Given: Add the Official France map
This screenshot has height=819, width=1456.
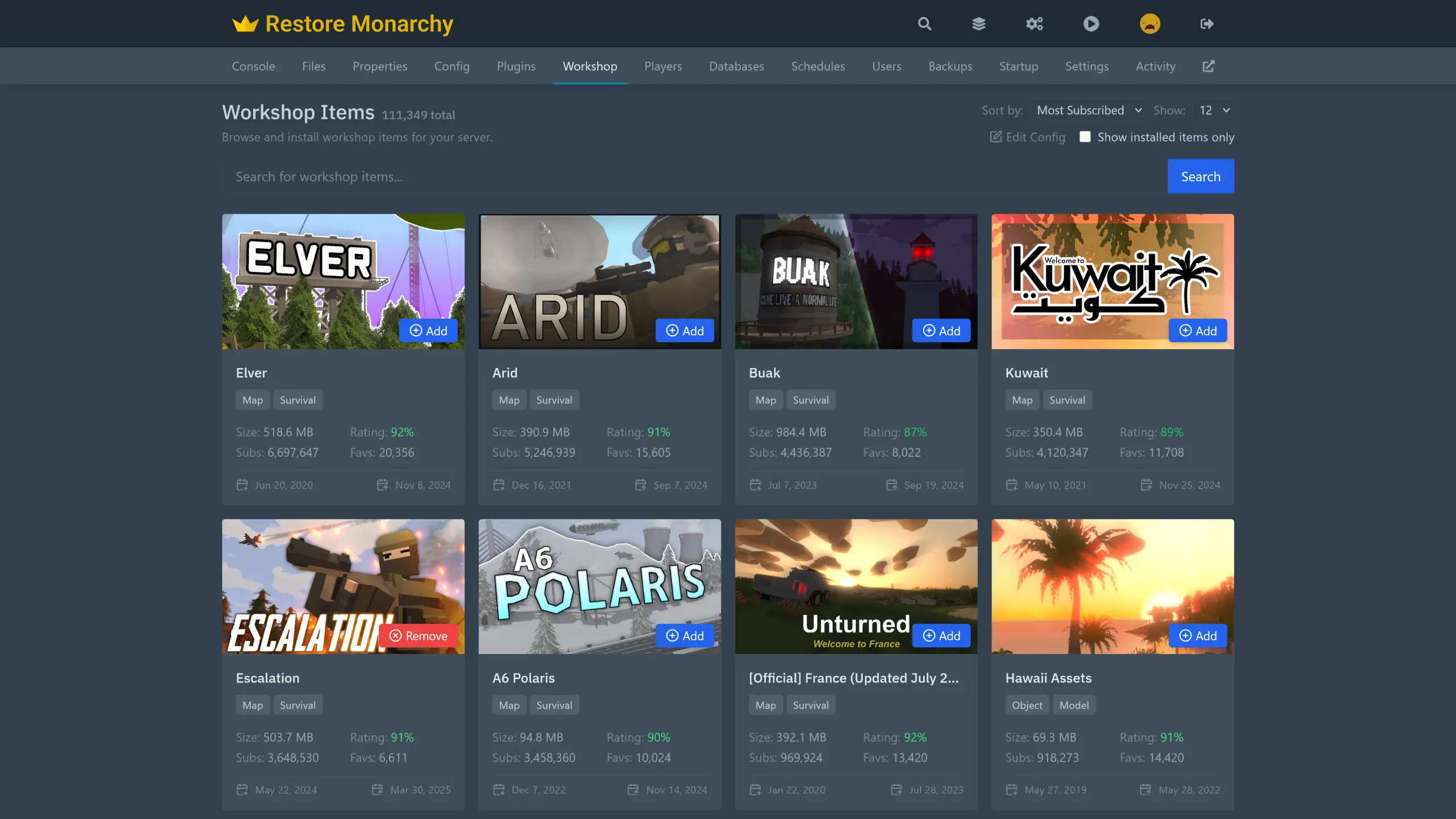Looking at the screenshot, I should (941, 635).
